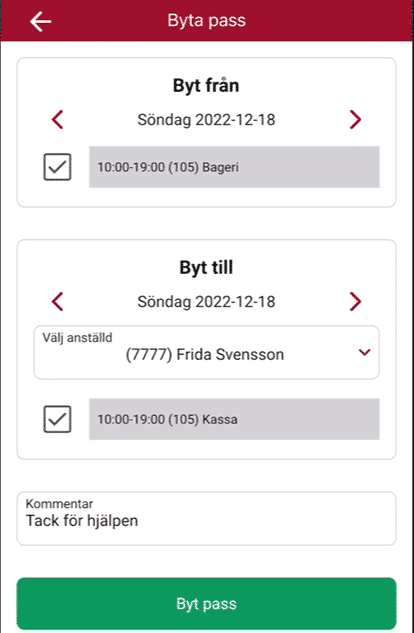
Task: Click the Byt till date Söndag 2022-12-18
Action: pos(206,302)
